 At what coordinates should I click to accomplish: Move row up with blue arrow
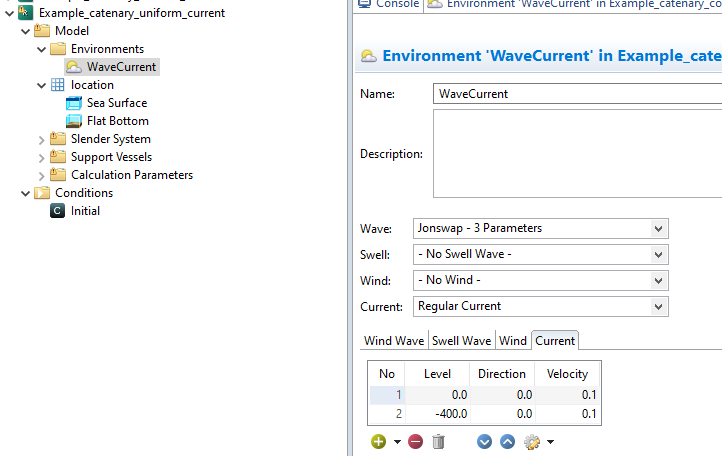pos(507,441)
